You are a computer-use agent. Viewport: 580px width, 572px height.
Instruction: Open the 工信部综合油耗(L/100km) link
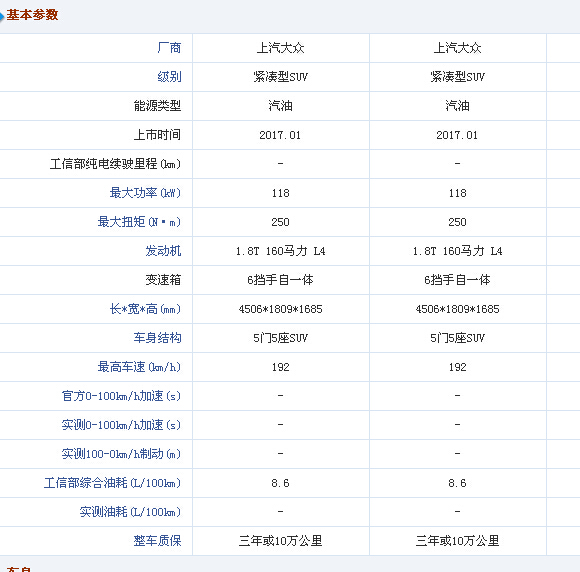pyautogui.click(x=112, y=482)
